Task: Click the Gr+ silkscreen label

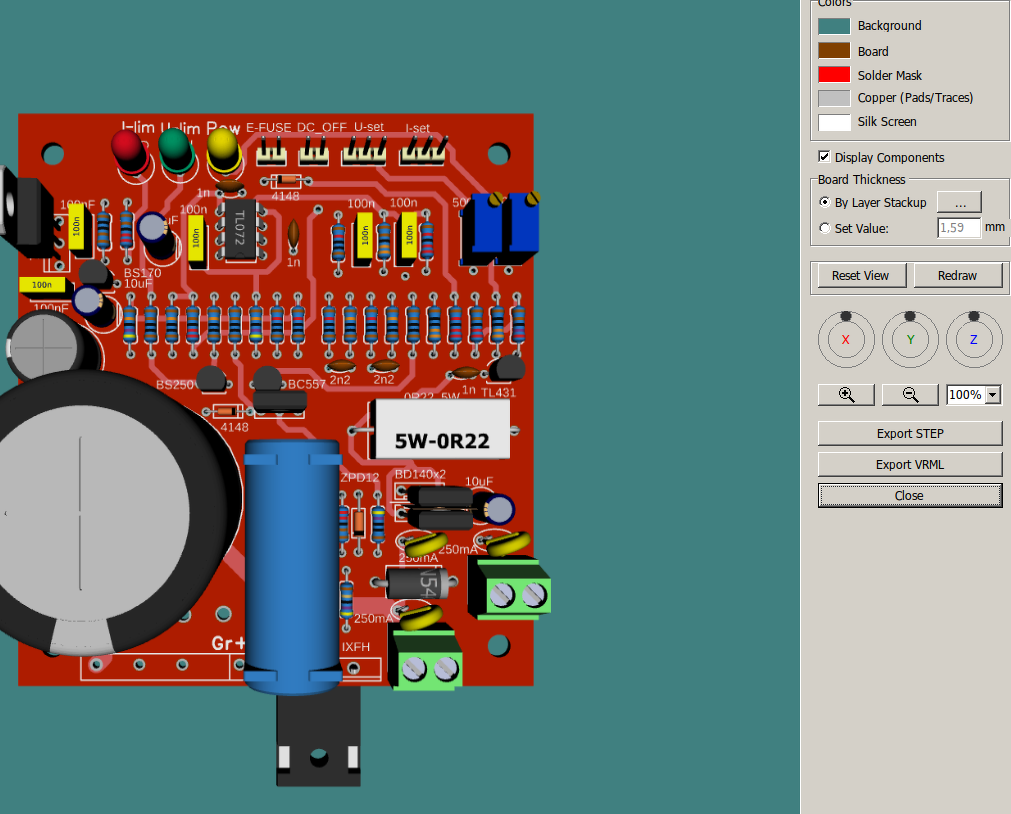Action: pyautogui.click(x=228, y=644)
